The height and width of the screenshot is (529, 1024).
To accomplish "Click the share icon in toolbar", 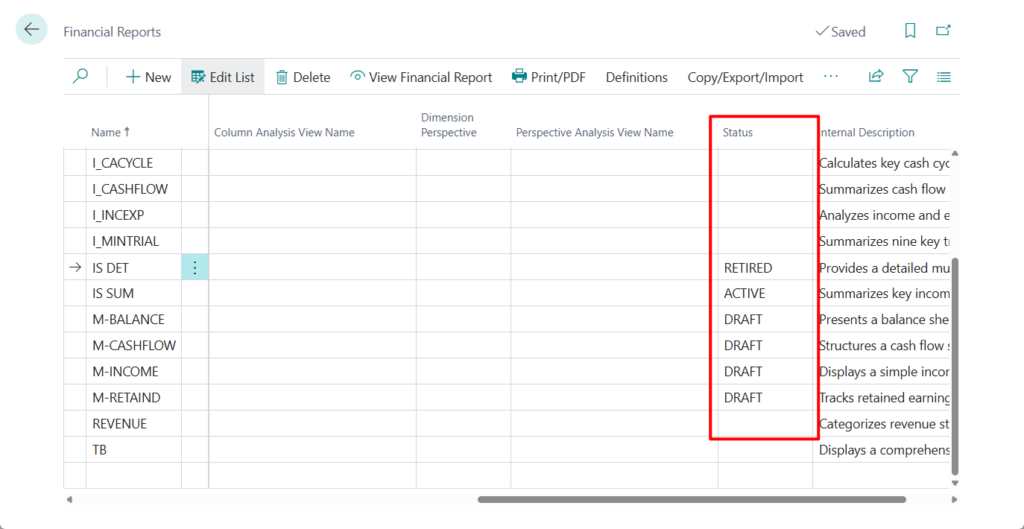I will coord(876,77).
